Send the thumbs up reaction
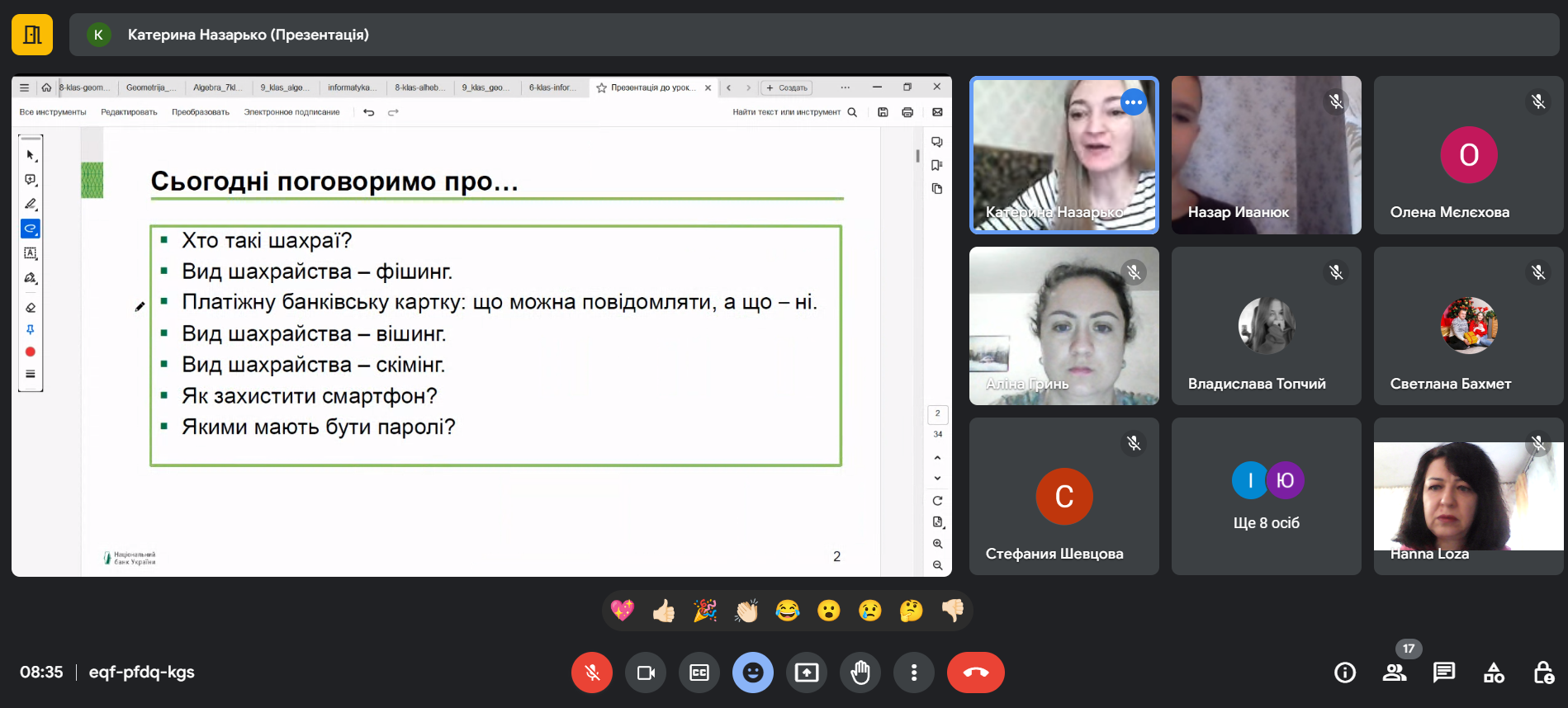Screen dimensions: 1568x708 click(664, 611)
